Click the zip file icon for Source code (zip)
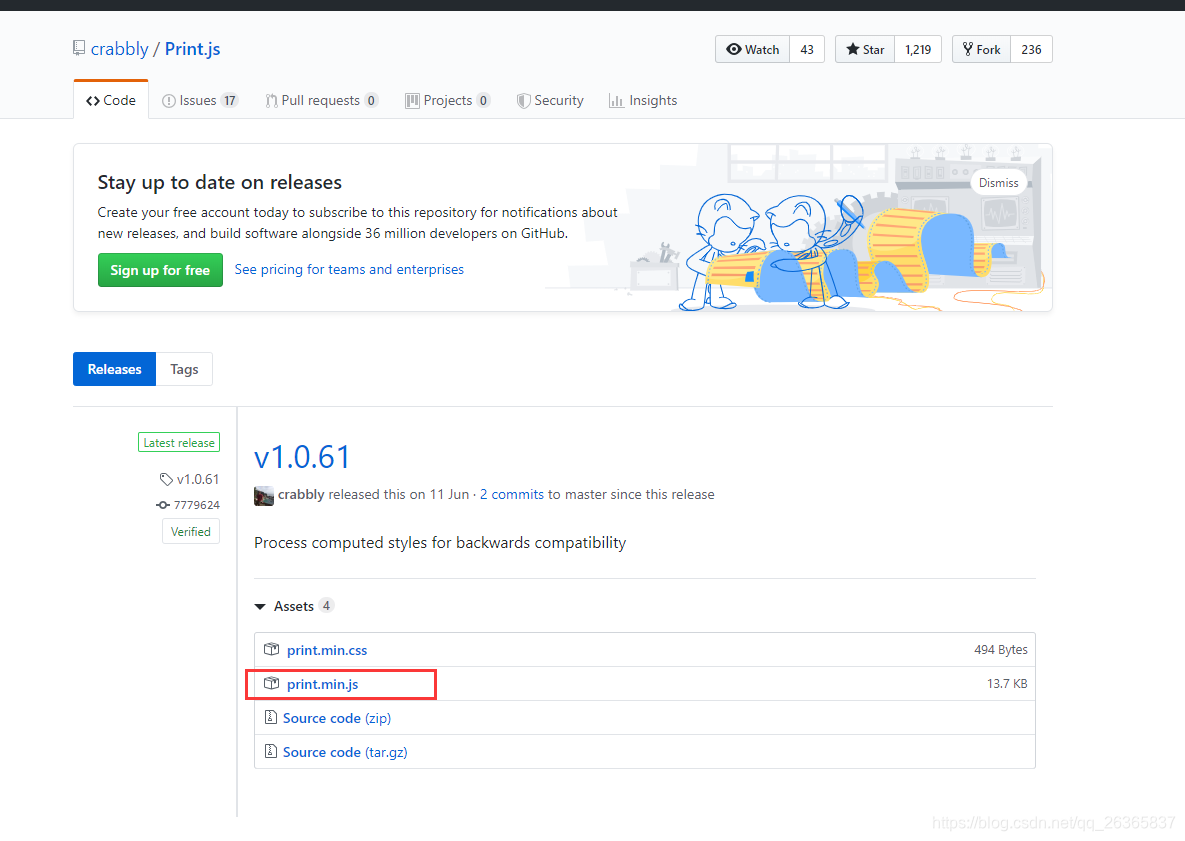The image size is (1185, 841). click(x=271, y=717)
